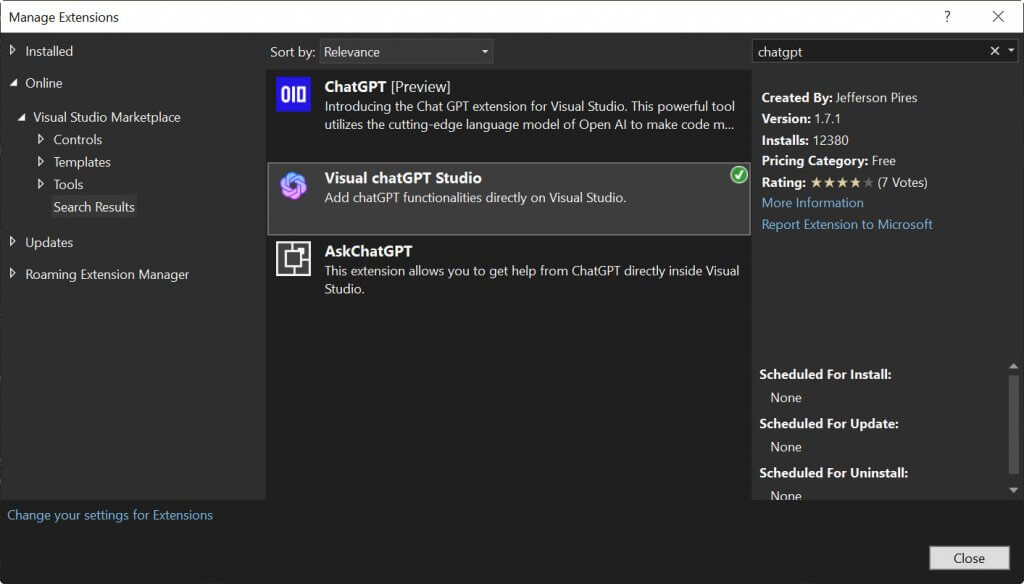
Task: Click the (7 Votes) text
Action: 902,182
